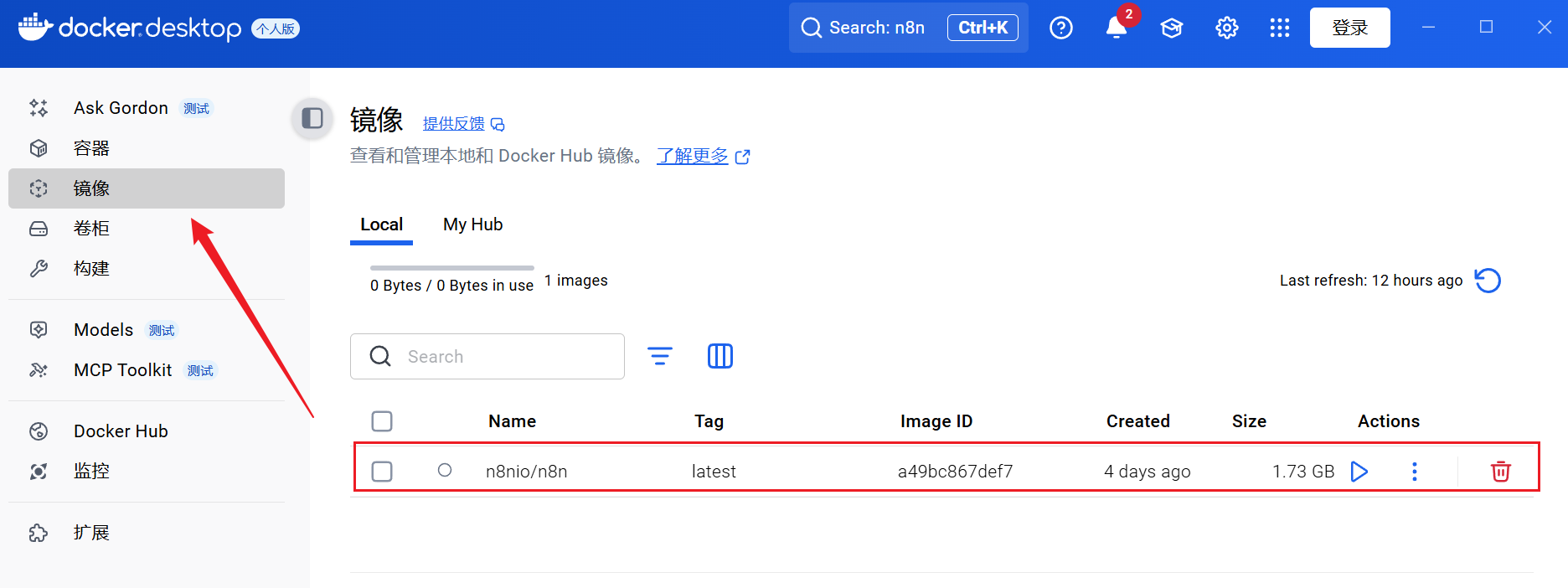The width and height of the screenshot is (1568, 588).
Task: Open the 提供反馈 feedback link
Action: click(463, 124)
